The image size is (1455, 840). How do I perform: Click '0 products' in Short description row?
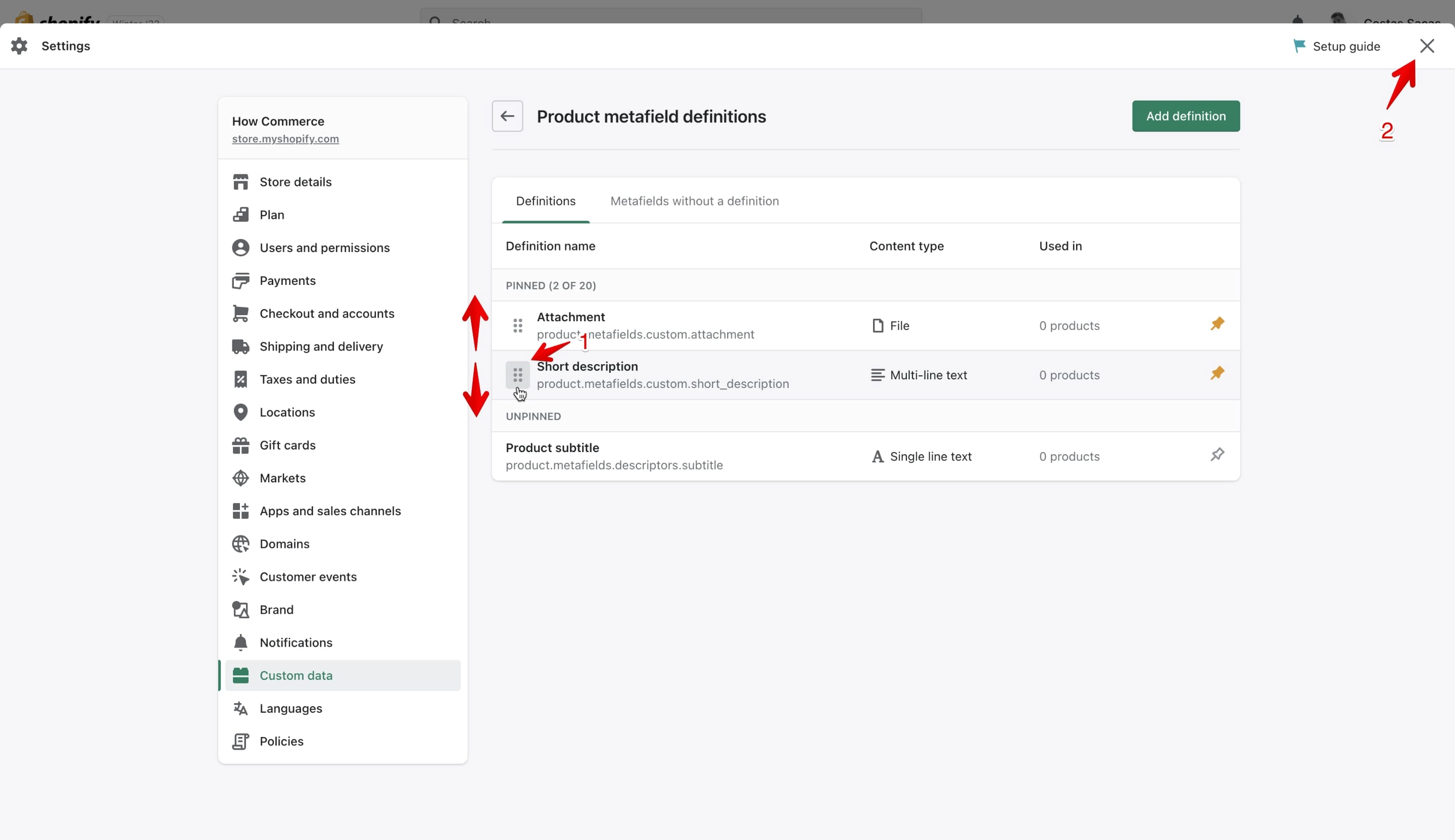pyautogui.click(x=1069, y=375)
